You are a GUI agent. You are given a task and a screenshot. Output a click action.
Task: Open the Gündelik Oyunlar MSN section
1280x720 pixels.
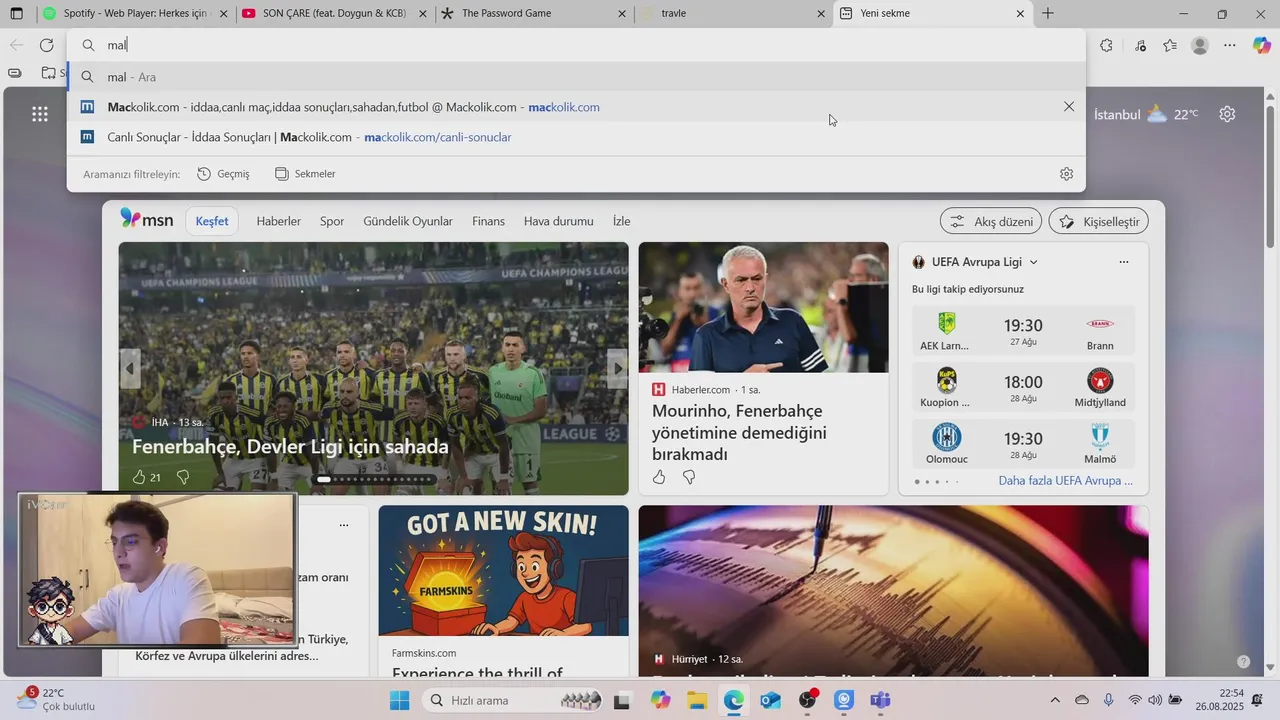[x=408, y=221]
